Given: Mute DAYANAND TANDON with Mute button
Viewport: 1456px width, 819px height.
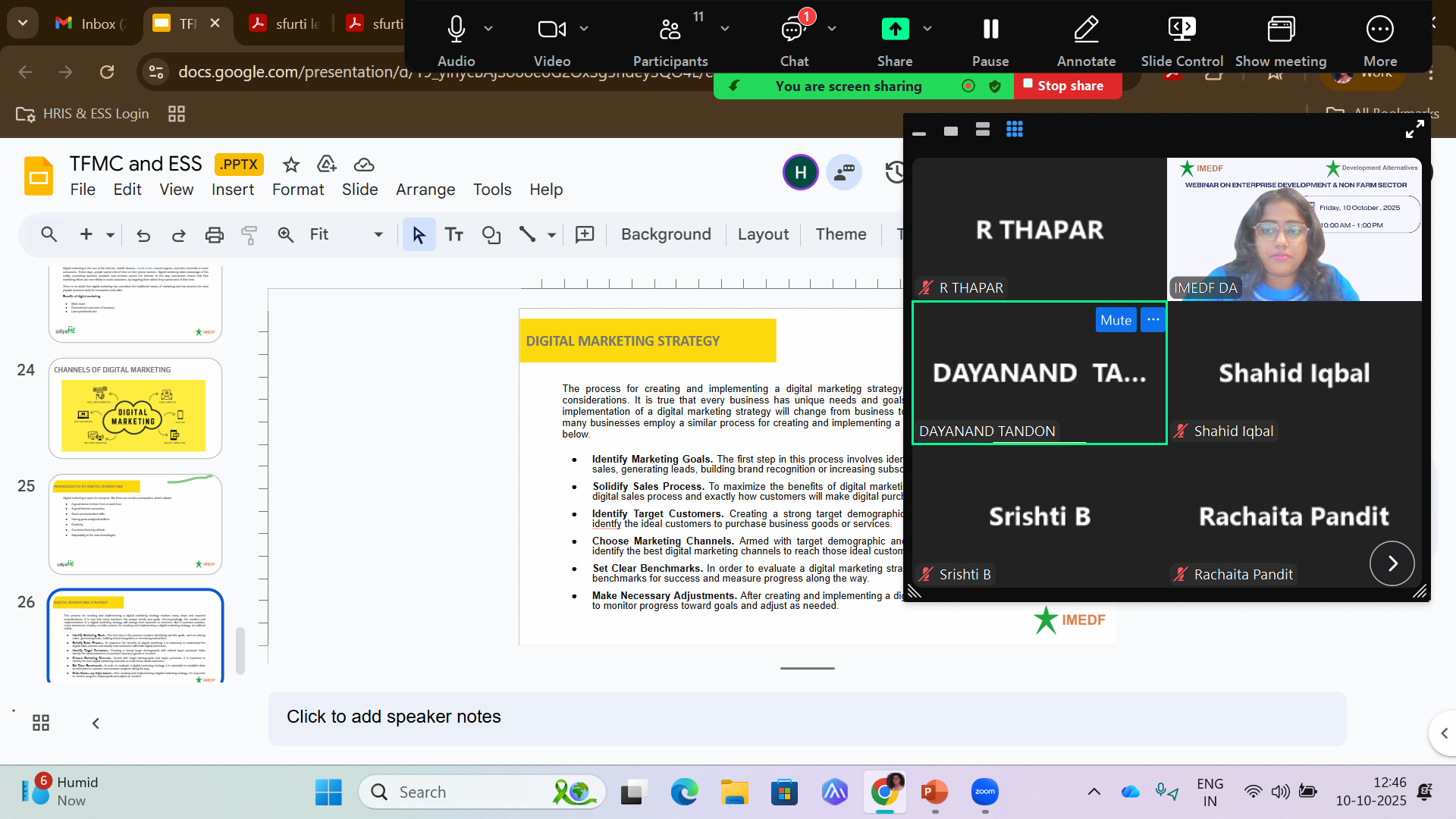Looking at the screenshot, I should tap(1116, 320).
